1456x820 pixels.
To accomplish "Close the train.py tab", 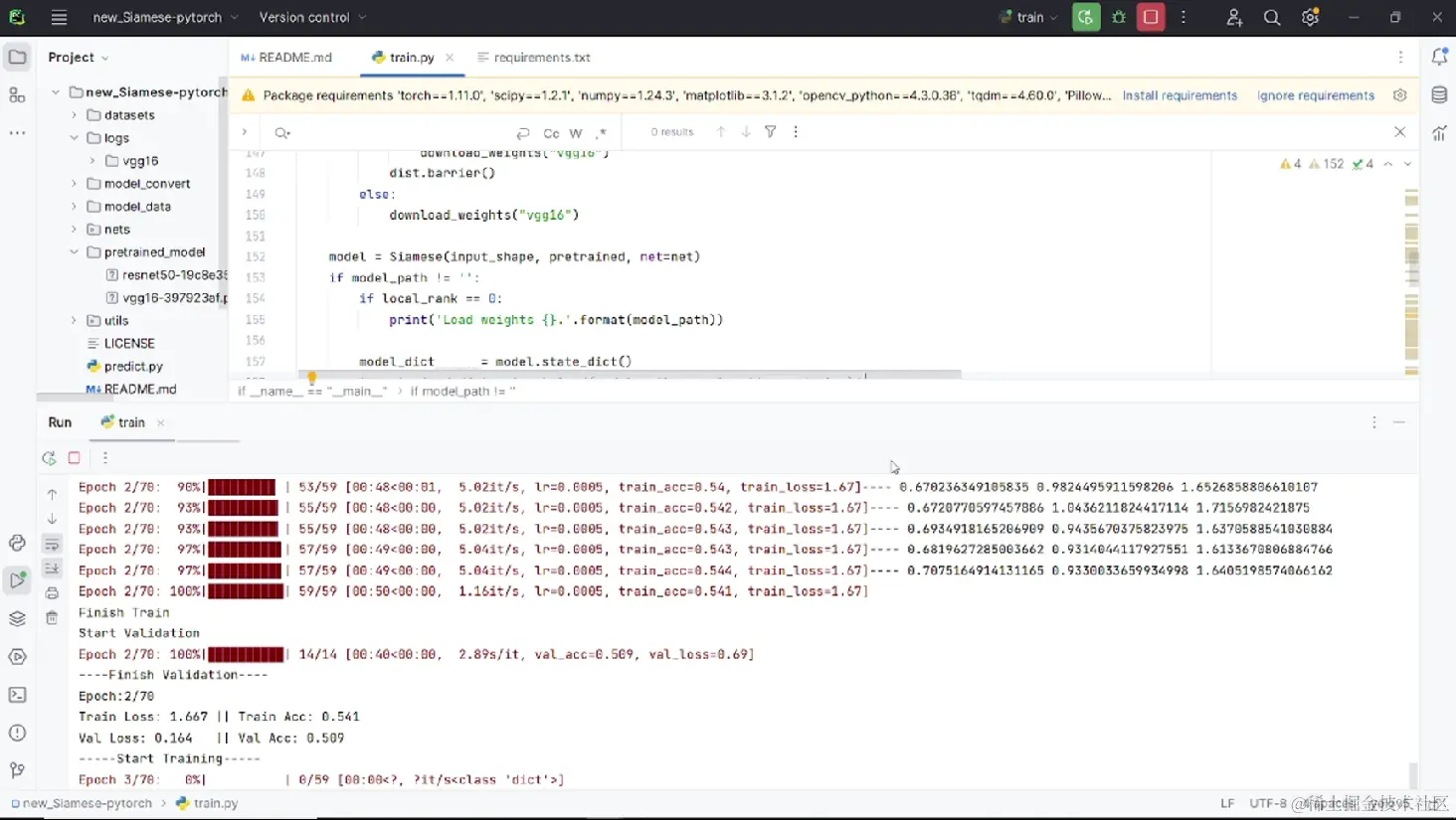I will tap(450, 58).
